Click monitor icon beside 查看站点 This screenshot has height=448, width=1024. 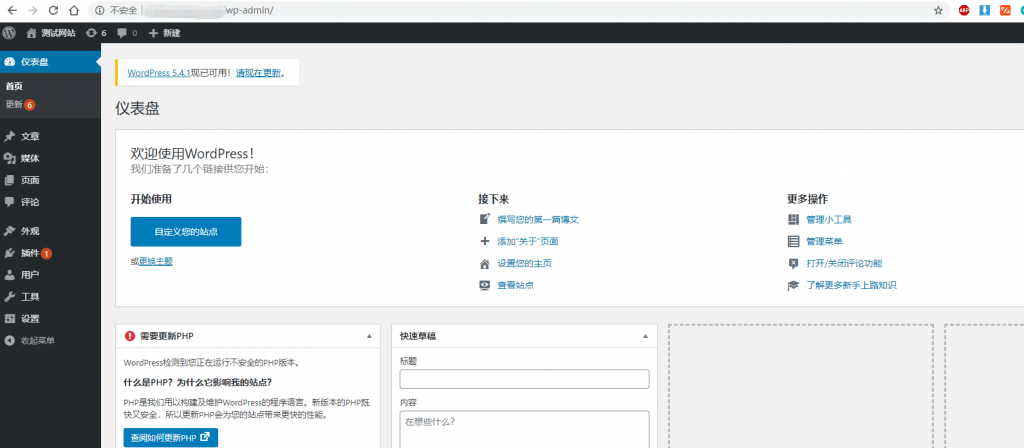click(485, 285)
